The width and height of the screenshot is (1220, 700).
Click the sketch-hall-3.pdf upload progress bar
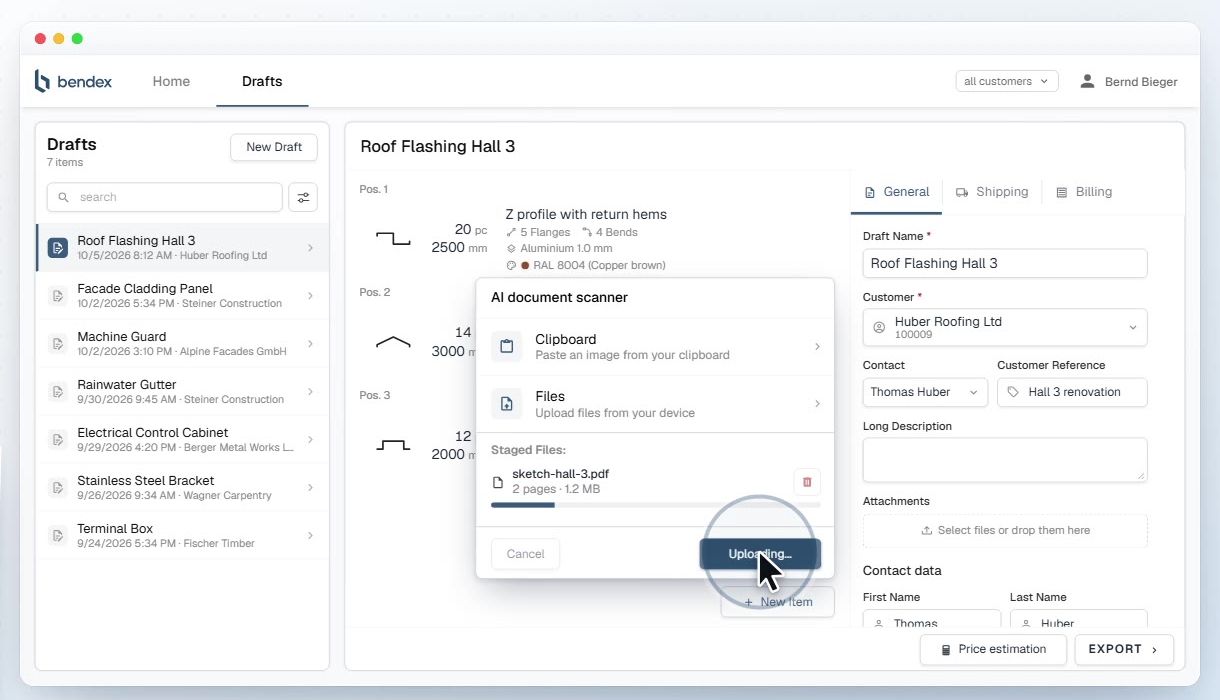coord(656,505)
